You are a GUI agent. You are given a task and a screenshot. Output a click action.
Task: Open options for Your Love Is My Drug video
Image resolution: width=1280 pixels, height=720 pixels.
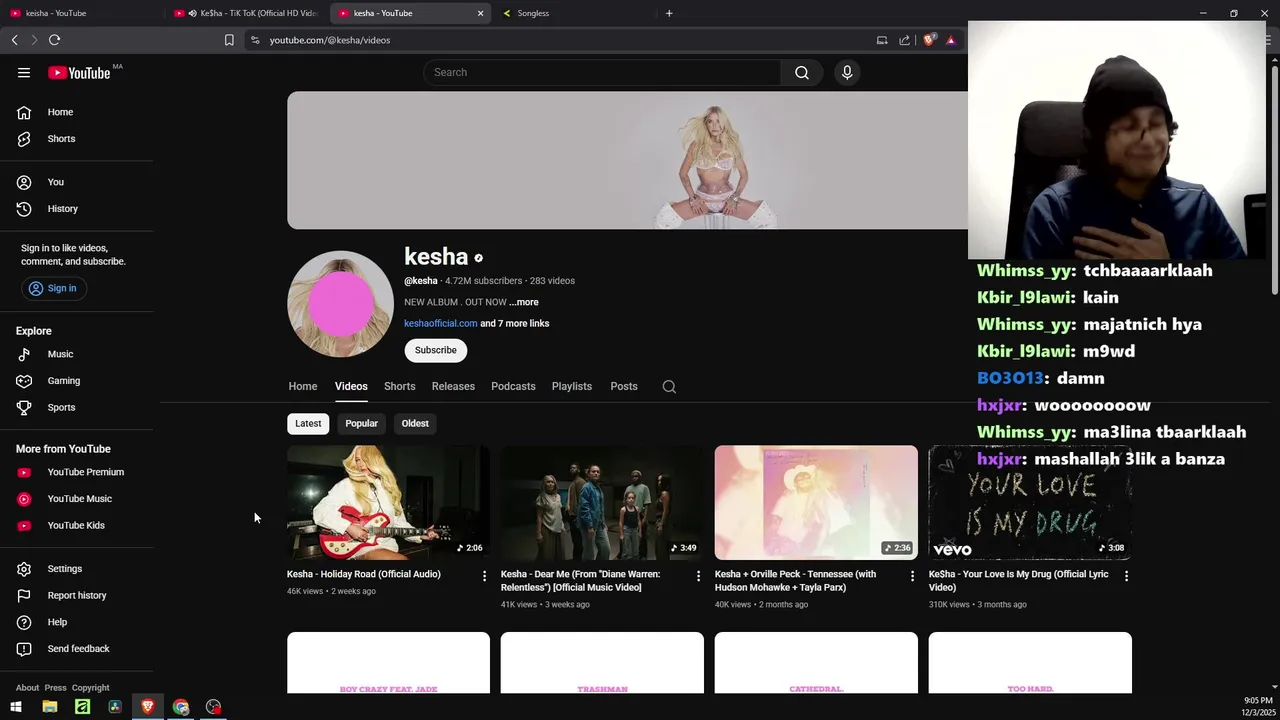tap(1126, 576)
